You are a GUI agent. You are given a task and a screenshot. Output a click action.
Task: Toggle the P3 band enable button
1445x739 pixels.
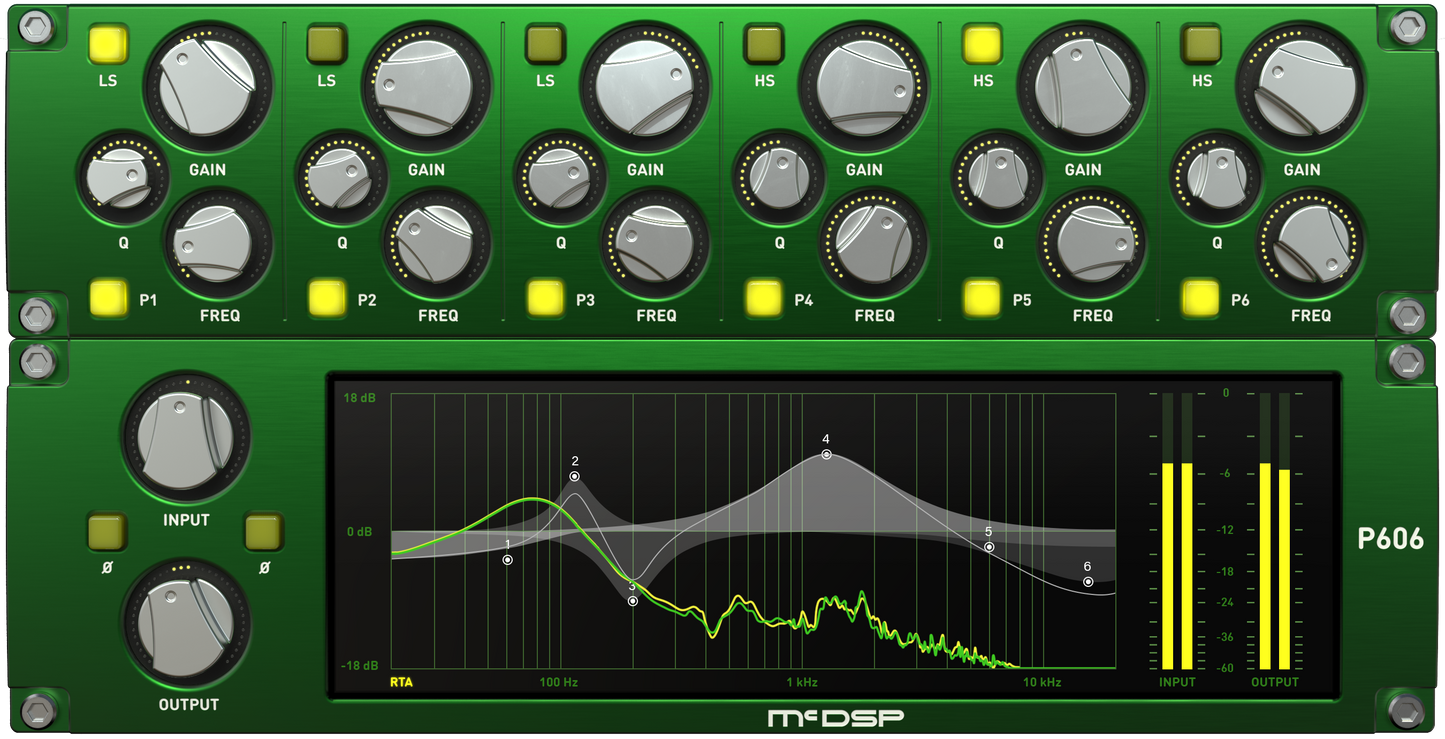[x=545, y=297]
